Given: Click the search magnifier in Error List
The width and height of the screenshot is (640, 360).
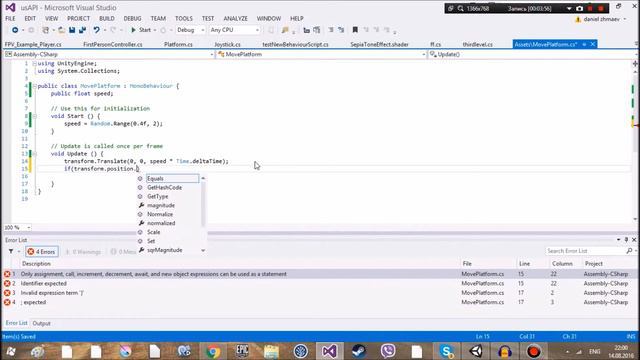Looking at the screenshot, I should (x=629, y=251).
